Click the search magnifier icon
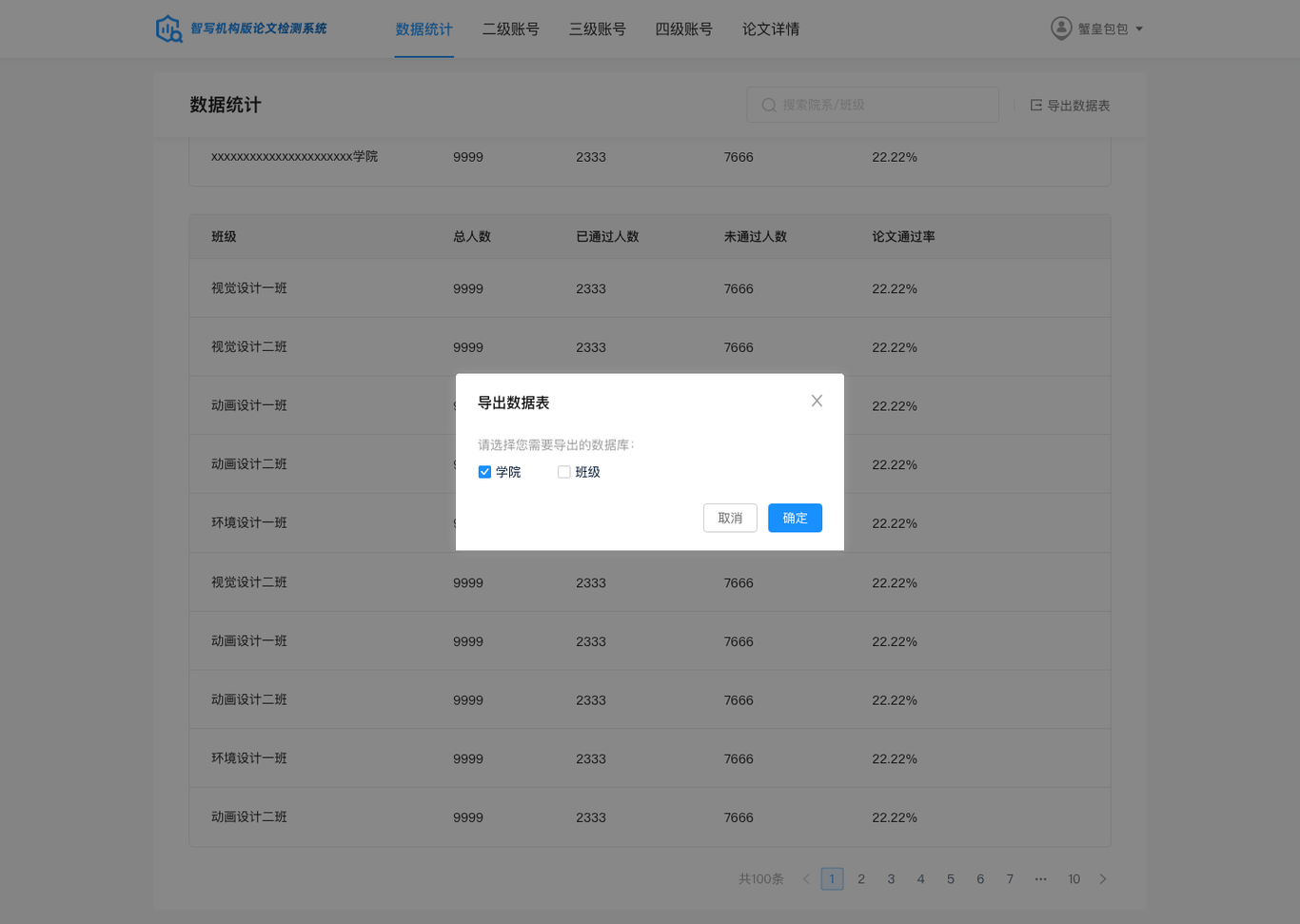The image size is (1300, 924). (x=769, y=106)
